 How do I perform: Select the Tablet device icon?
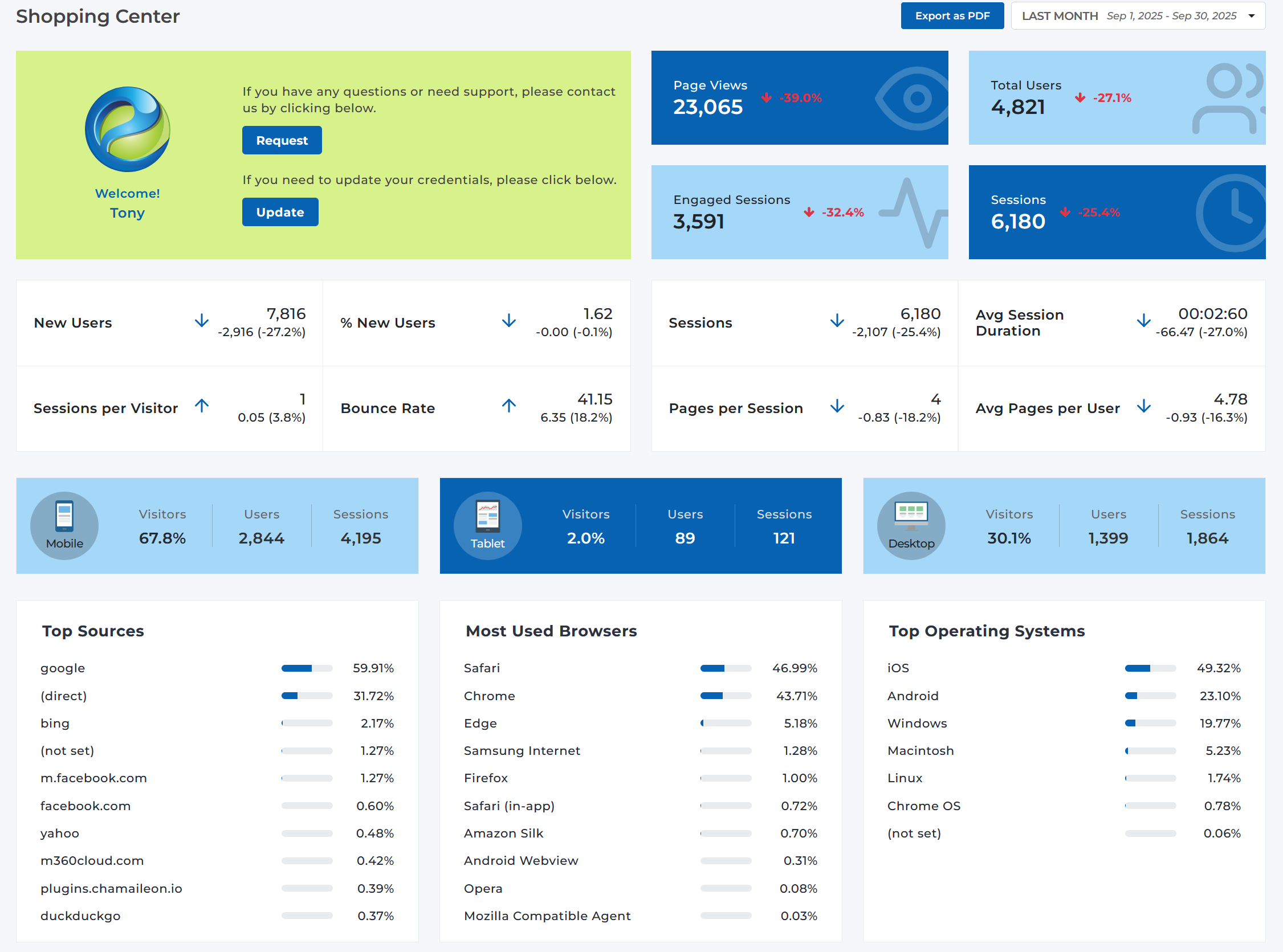(487, 525)
